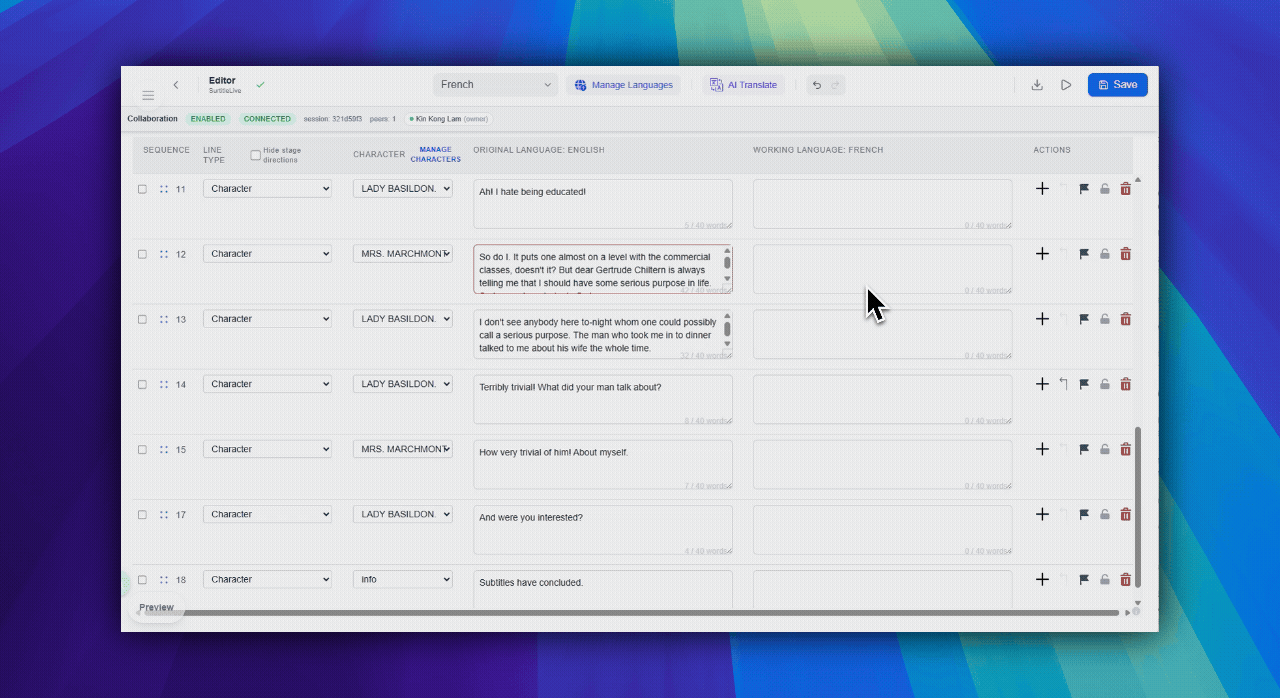Screen dimensions: 1280x698
Task: Flag the sequence 14 row
Action: coord(1084,384)
